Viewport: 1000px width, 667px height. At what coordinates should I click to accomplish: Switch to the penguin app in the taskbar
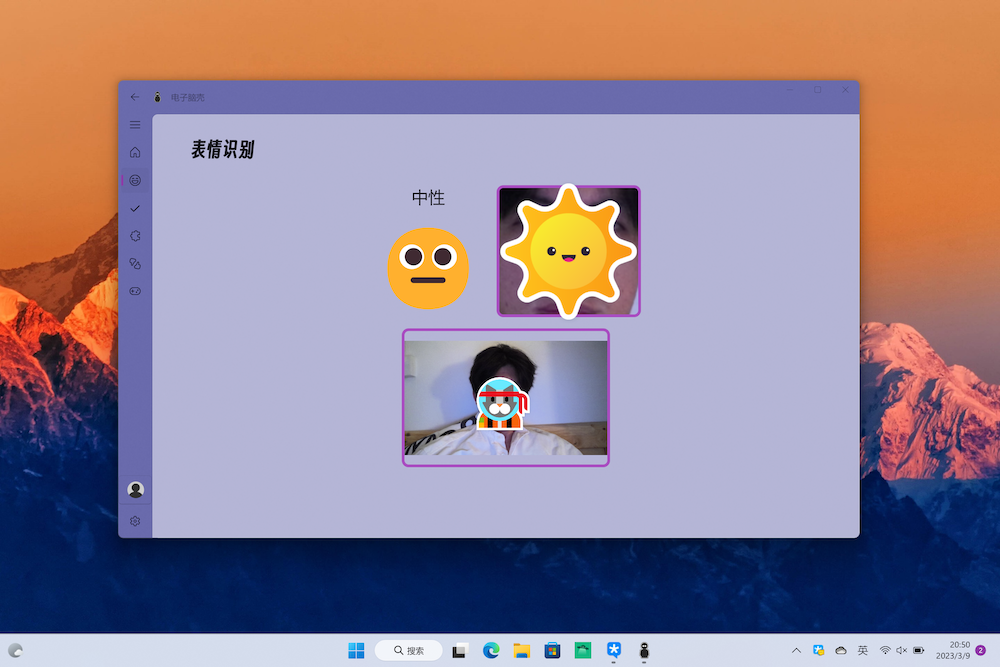(644, 650)
